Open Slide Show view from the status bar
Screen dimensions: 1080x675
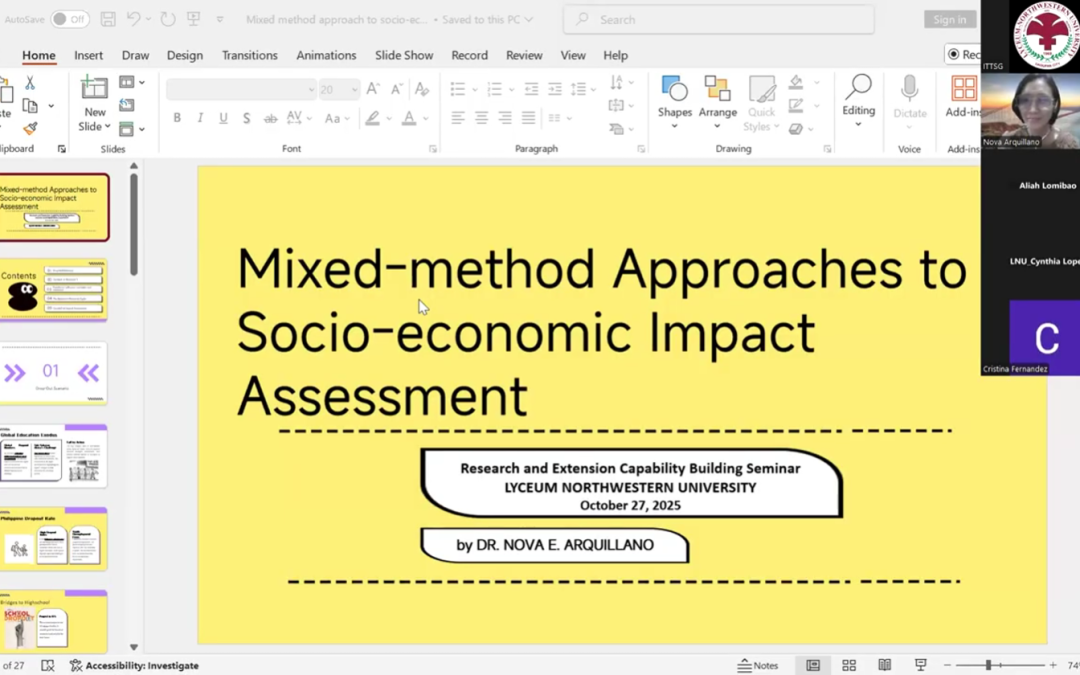(x=919, y=665)
